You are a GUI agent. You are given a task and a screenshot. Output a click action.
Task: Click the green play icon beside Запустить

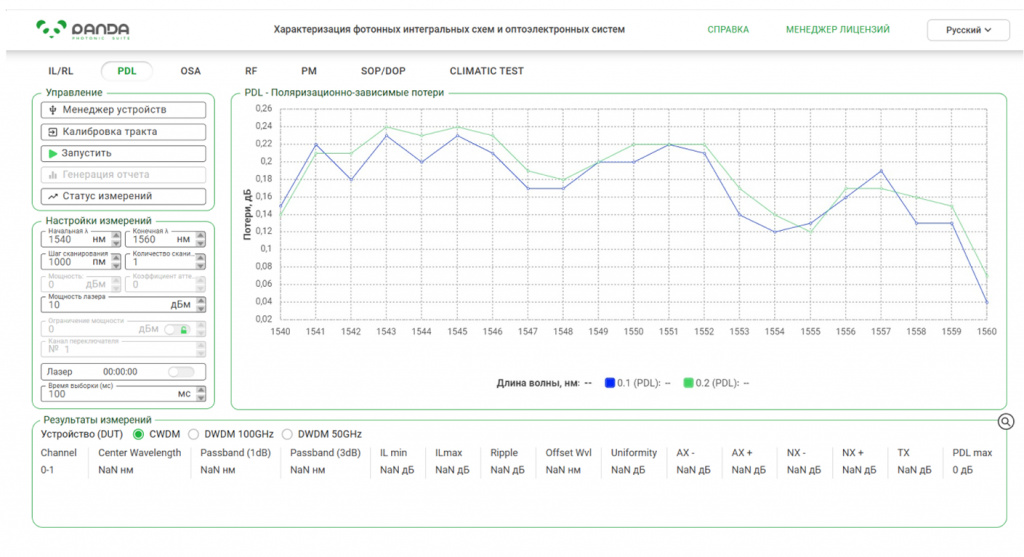click(53, 153)
